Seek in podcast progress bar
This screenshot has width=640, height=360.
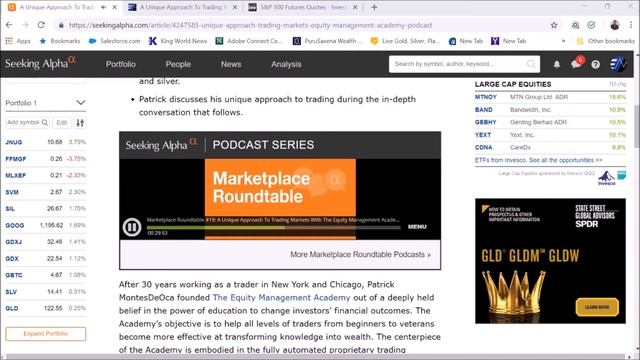pos(273,228)
